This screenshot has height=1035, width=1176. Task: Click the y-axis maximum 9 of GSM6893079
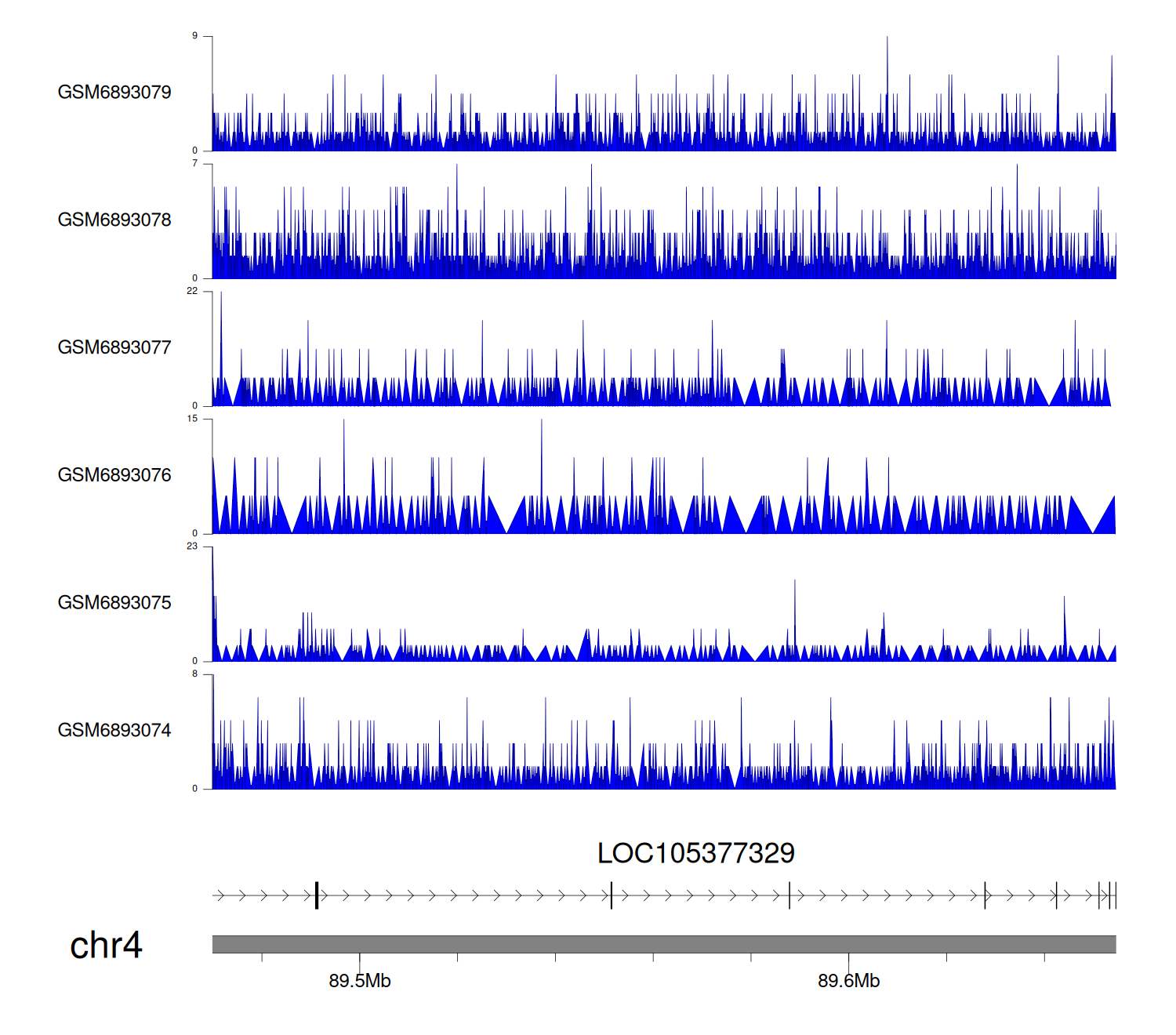[194, 36]
